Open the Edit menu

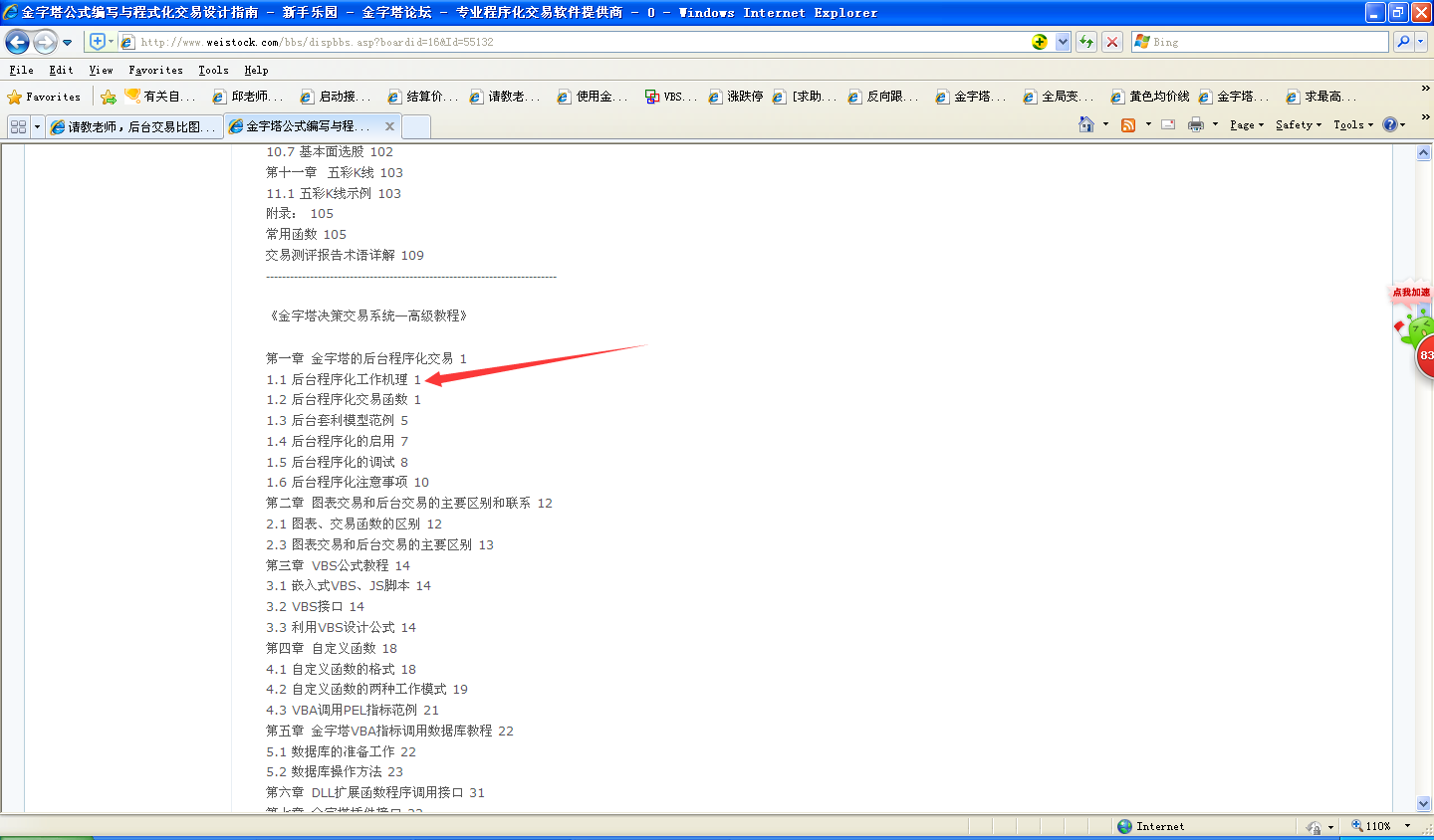point(61,70)
